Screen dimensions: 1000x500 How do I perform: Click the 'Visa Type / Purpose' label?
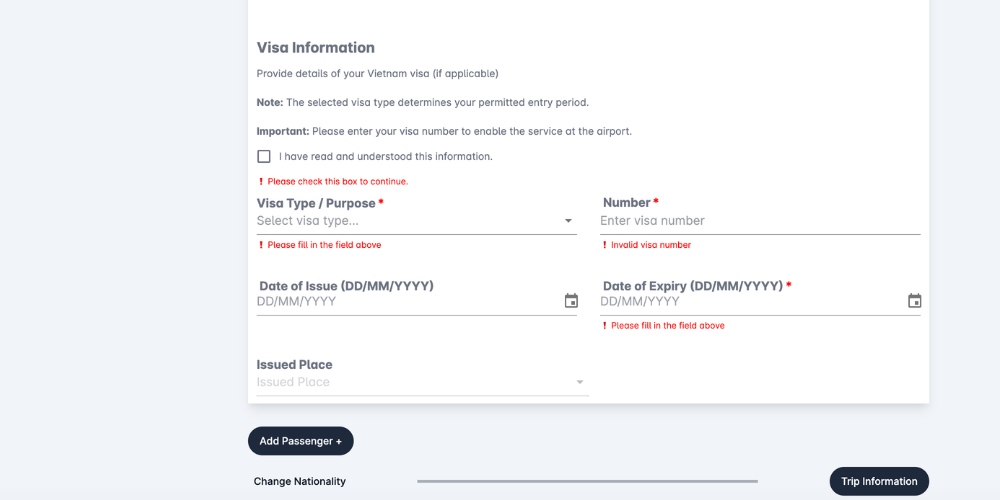[x=316, y=203]
